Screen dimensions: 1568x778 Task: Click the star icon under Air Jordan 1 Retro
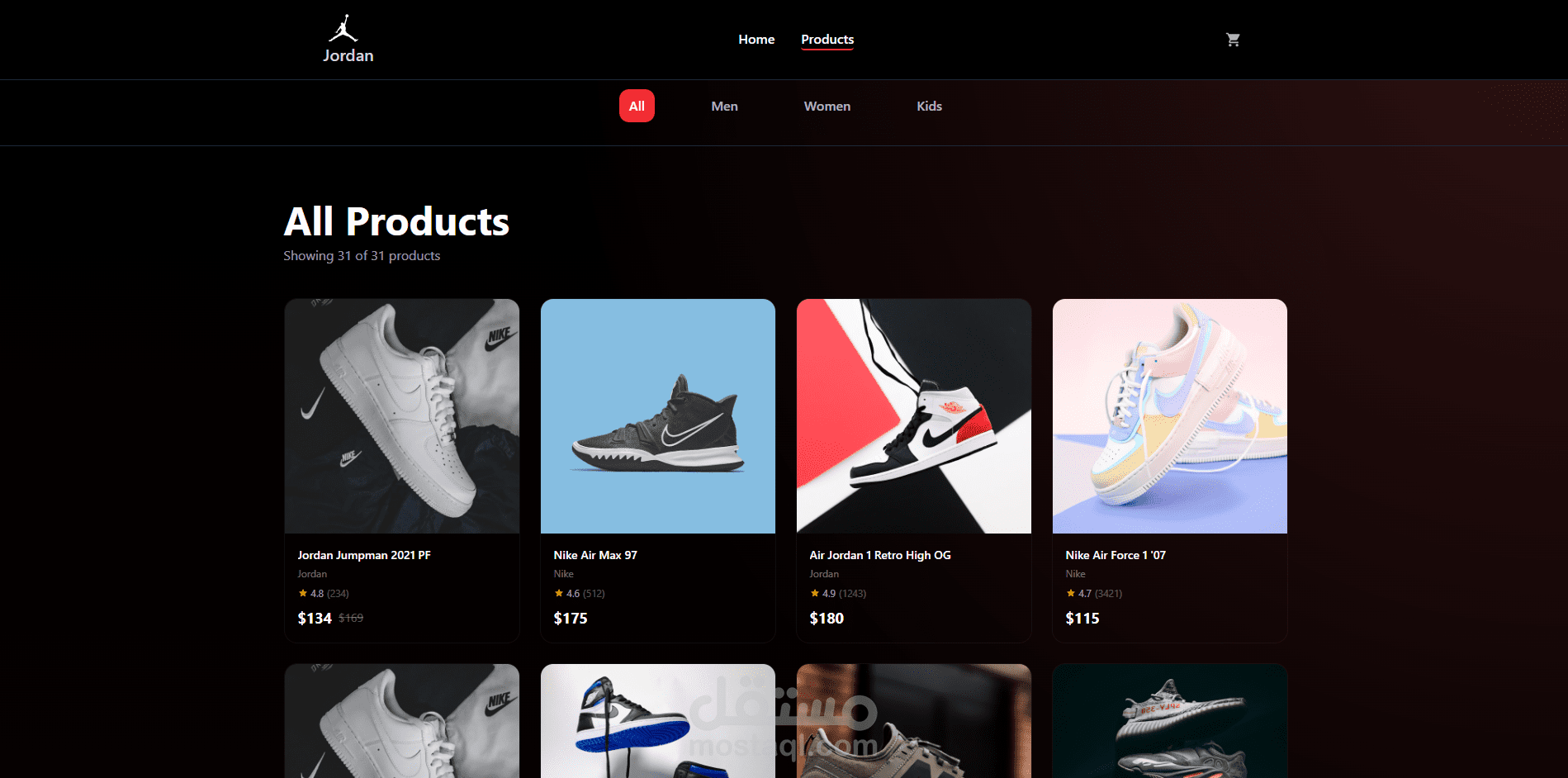pyautogui.click(x=814, y=593)
